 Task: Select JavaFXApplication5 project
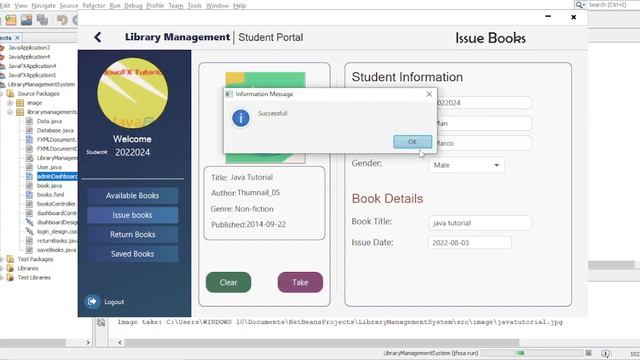(x=32, y=75)
